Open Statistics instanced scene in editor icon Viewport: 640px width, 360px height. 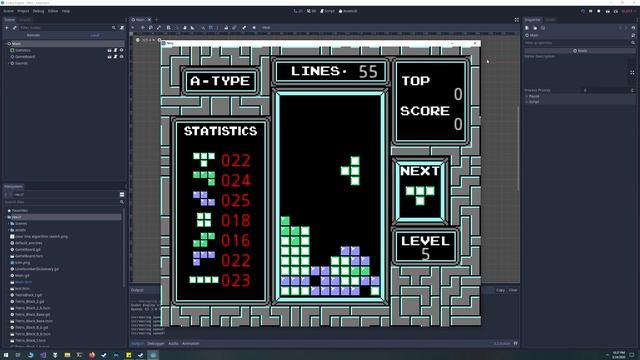(109, 50)
